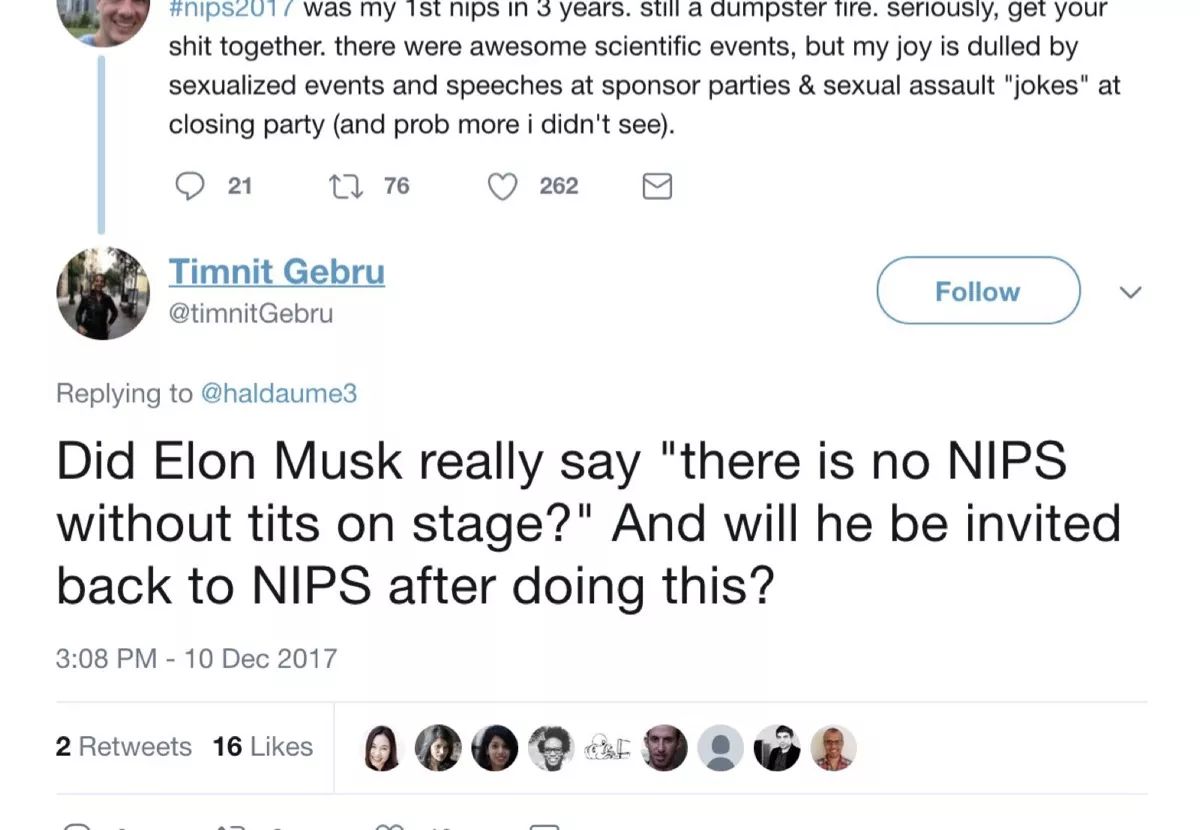This screenshot has width=1200, height=830.
Task: Open Timnit Gebru's profile name link
Action: tap(276, 272)
